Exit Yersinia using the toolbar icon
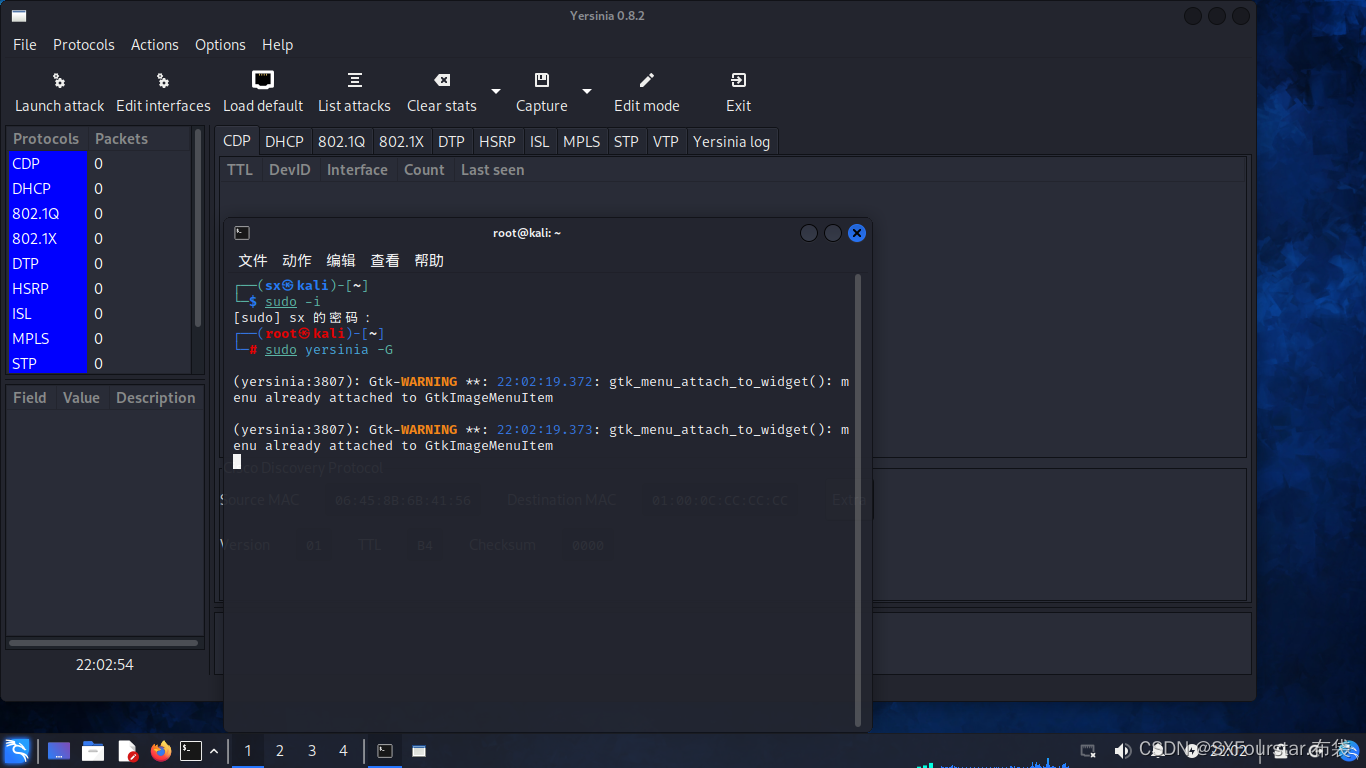 737,92
